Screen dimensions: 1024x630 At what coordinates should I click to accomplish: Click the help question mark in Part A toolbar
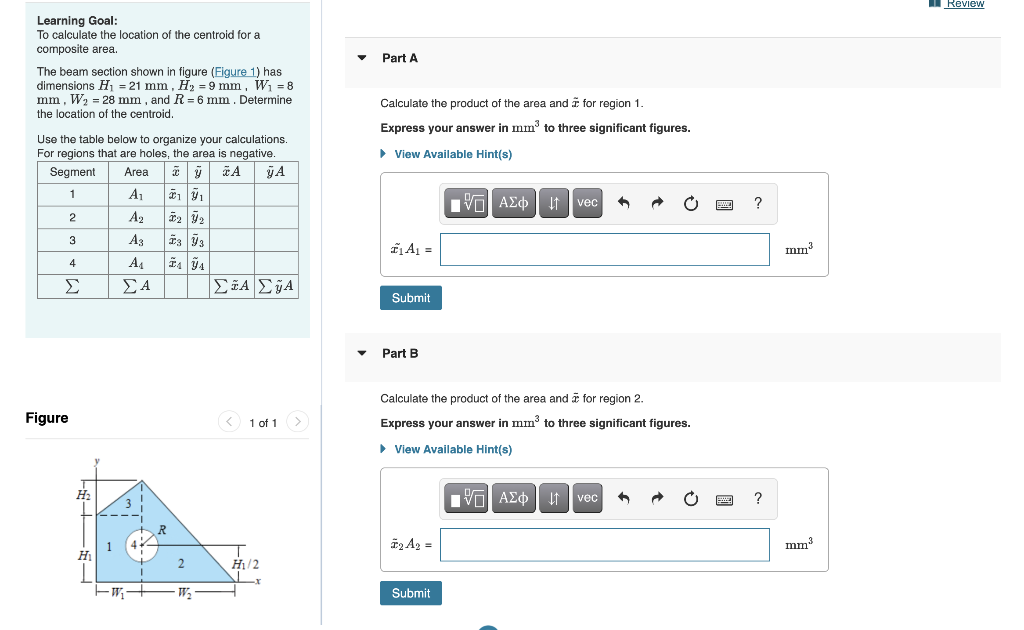[757, 202]
